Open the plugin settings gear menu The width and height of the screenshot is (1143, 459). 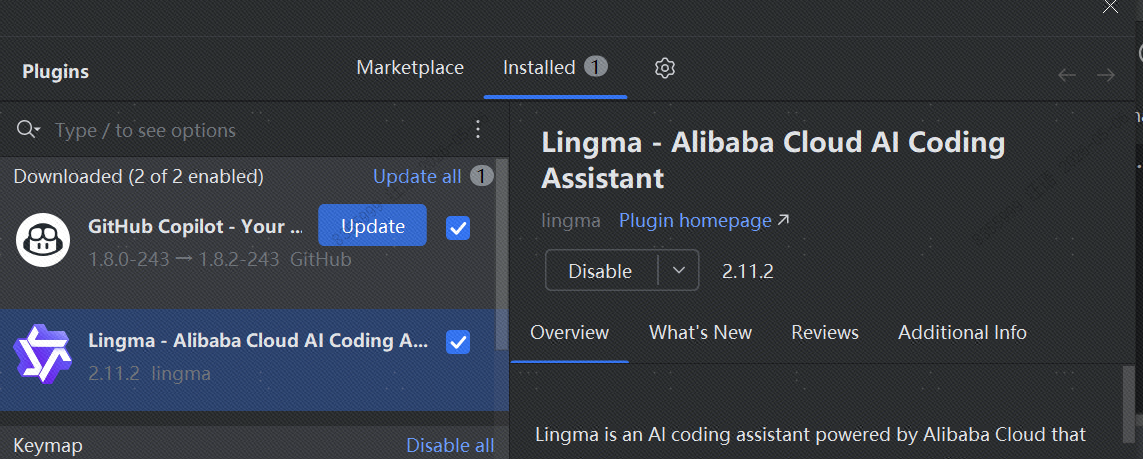[664, 68]
